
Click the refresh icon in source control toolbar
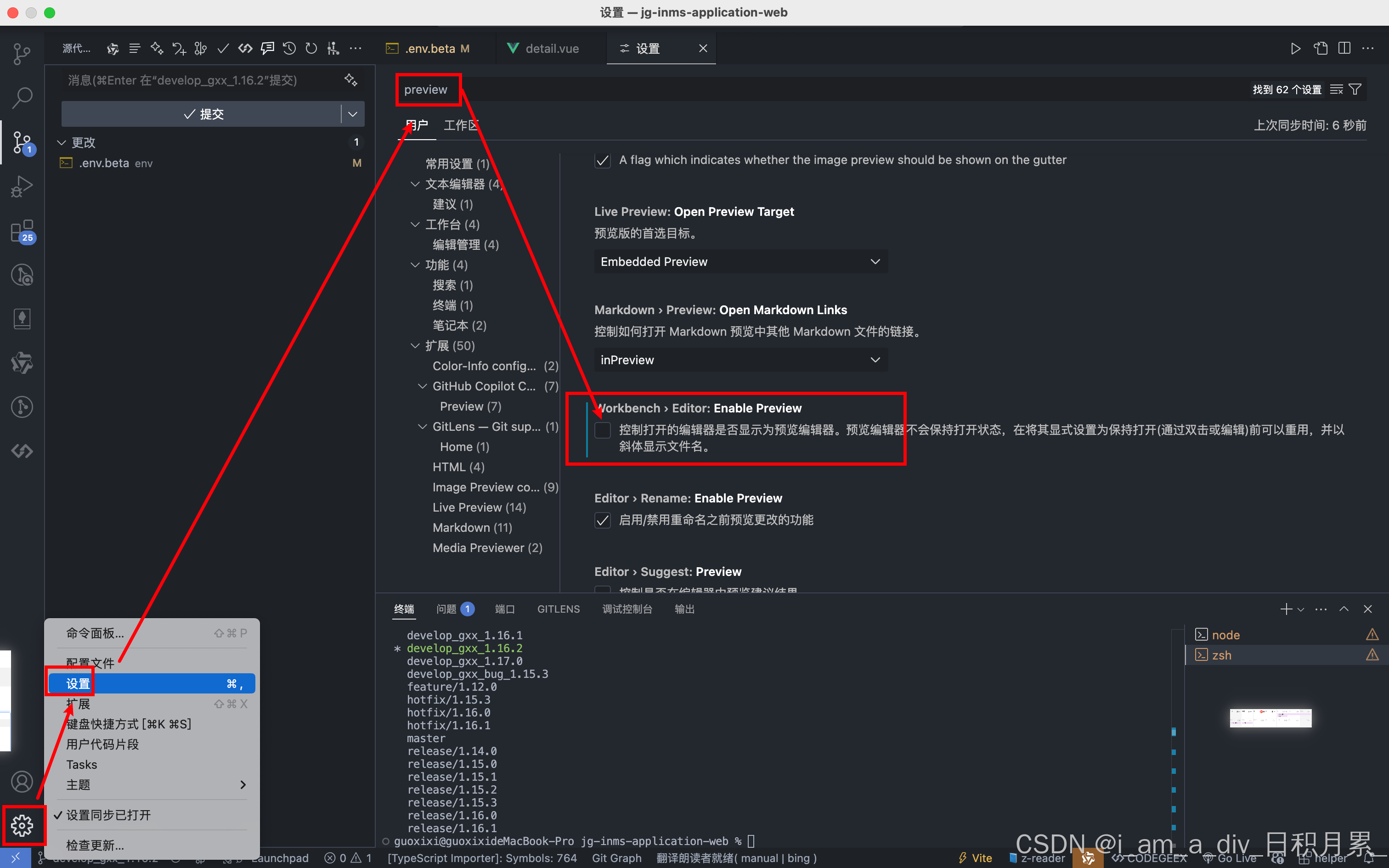click(311, 48)
